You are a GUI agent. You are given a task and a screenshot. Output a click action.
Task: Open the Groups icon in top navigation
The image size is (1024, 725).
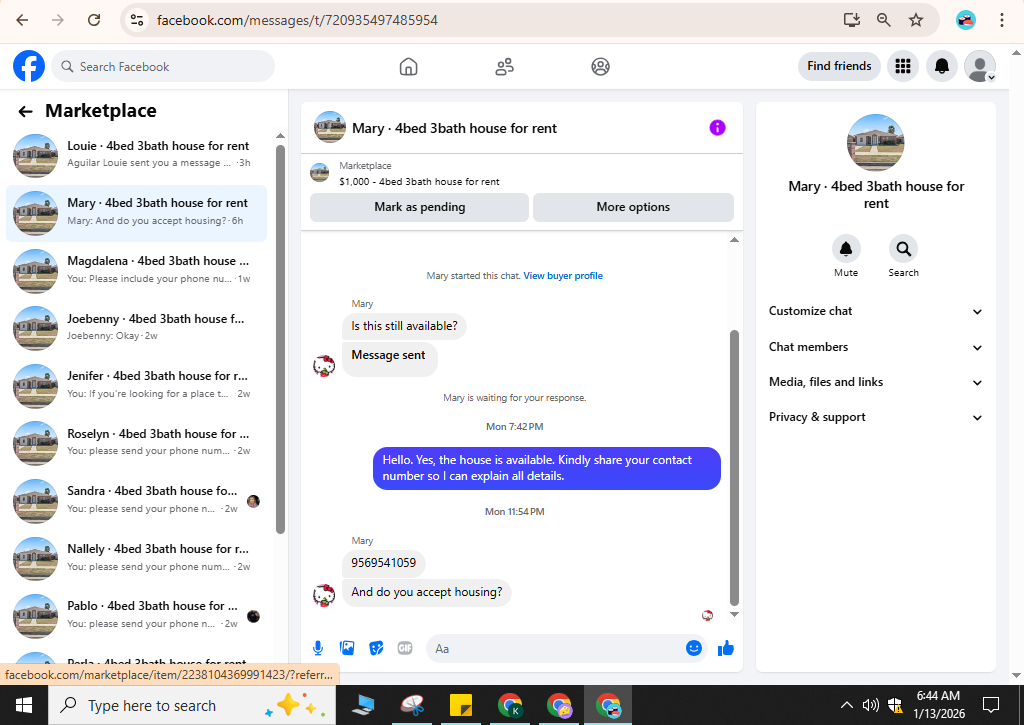[x=600, y=67]
